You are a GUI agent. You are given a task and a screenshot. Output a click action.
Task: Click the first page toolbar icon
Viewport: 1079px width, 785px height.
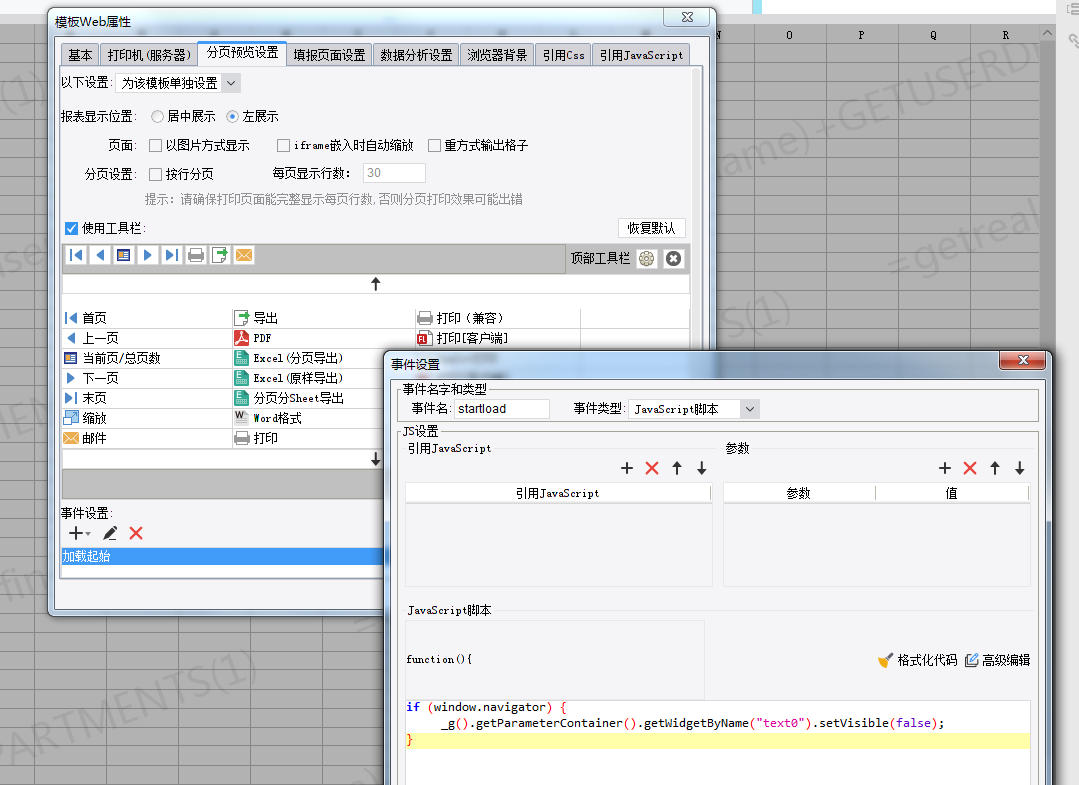(76, 256)
